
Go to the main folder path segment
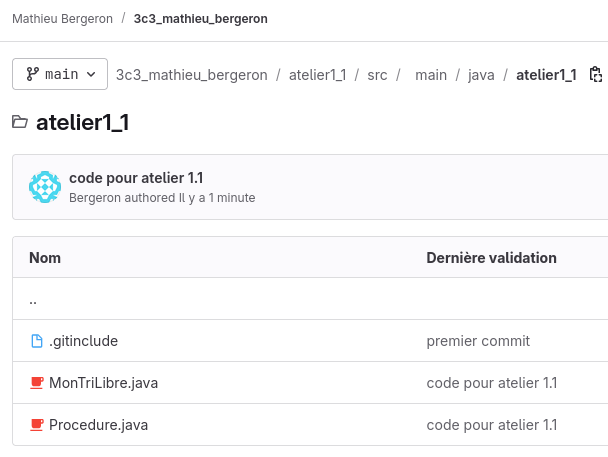tap(431, 75)
